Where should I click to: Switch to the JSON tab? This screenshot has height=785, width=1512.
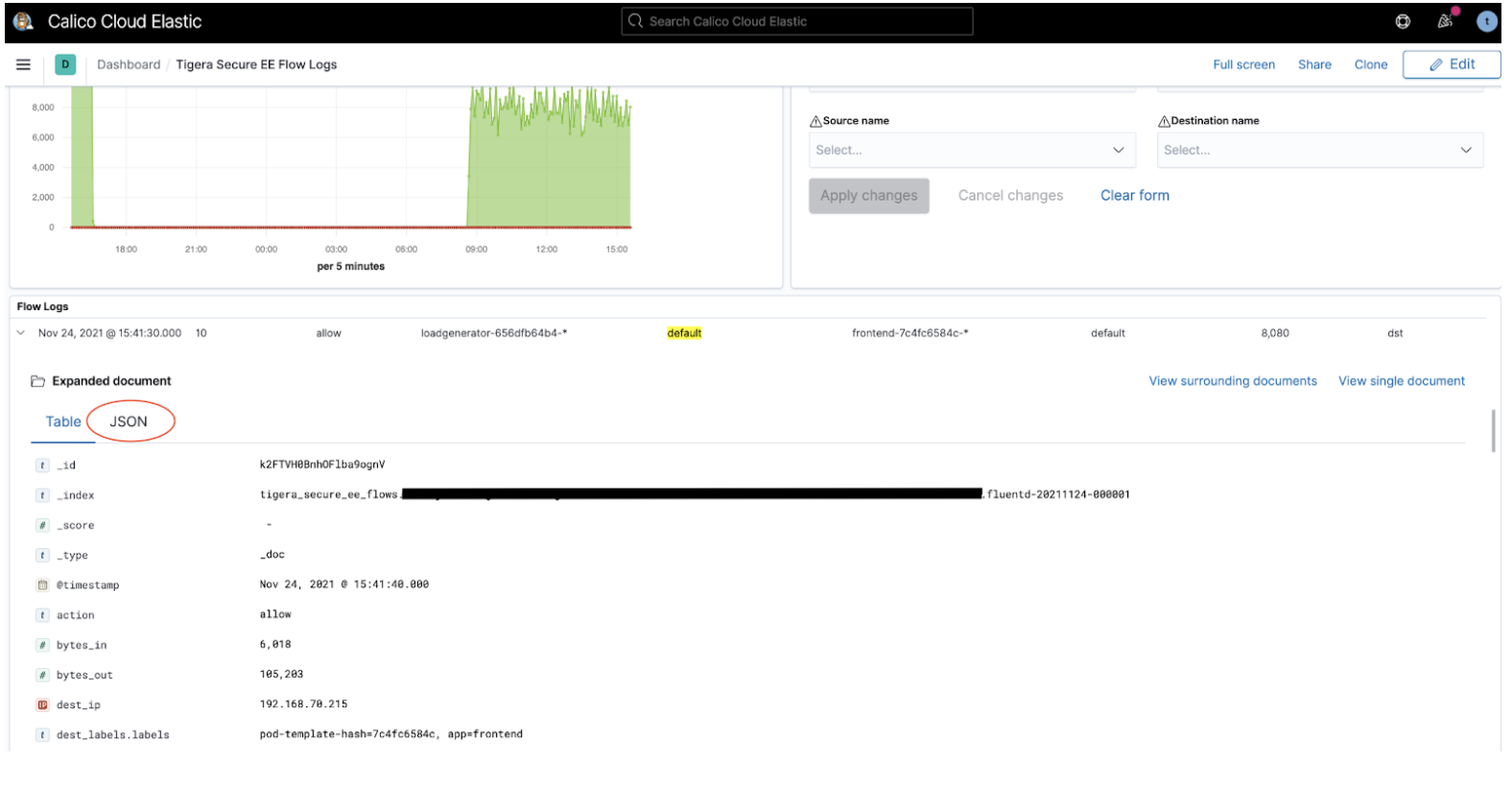click(x=129, y=421)
